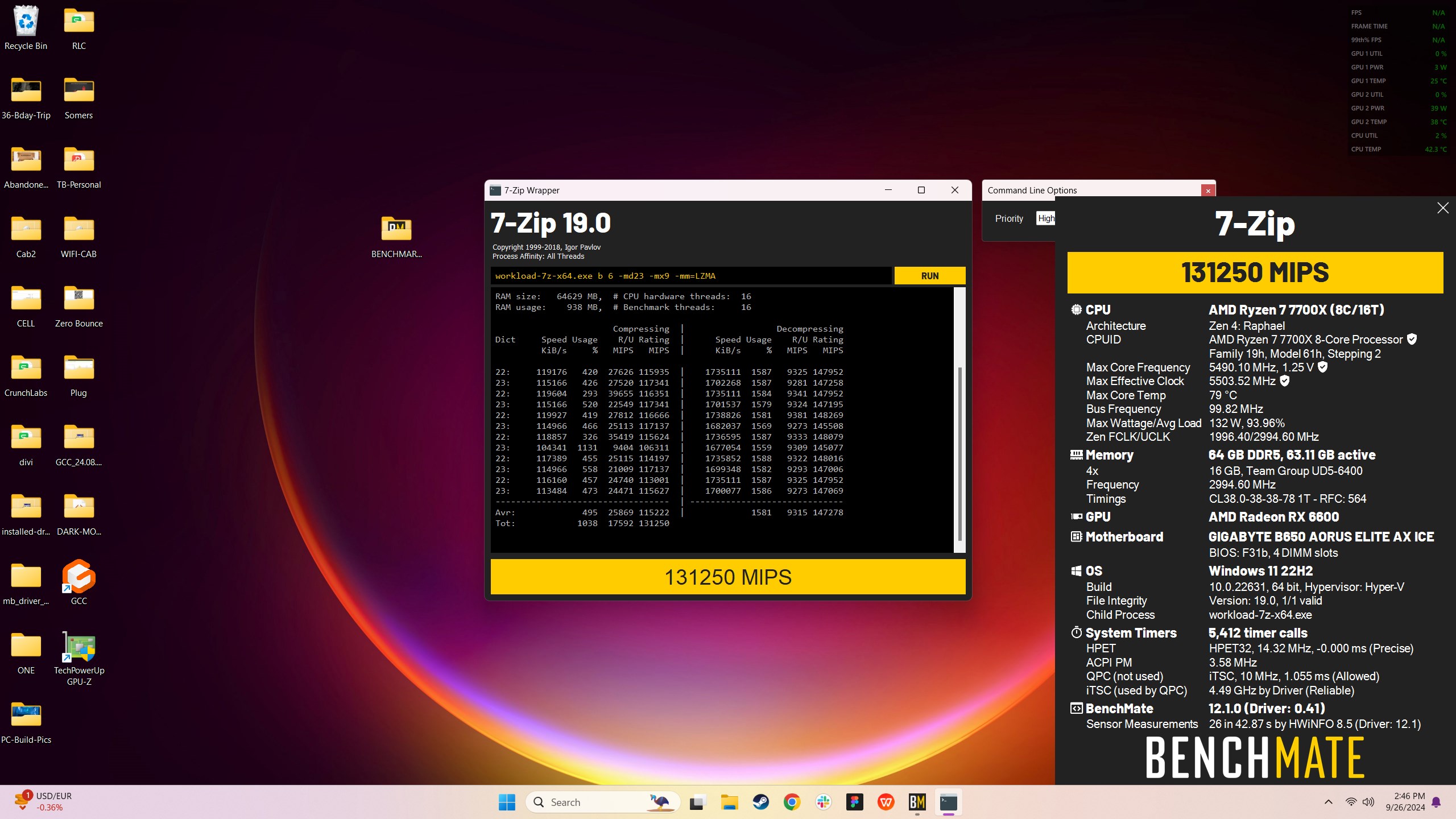Viewport: 1456px width, 819px height.
Task: Maximize the 7-Zip Wrapper window
Action: [921, 190]
